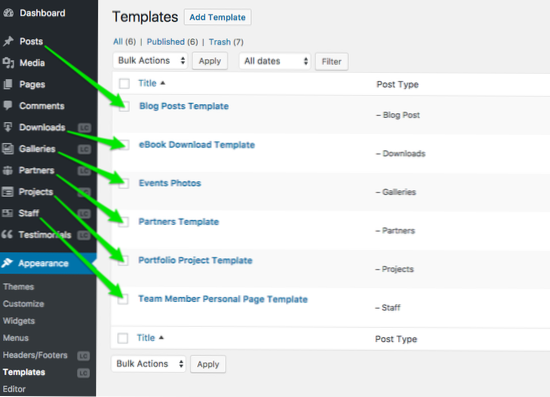Click the Appearance paintbrush icon

pyautogui.click(x=7, y=263)
